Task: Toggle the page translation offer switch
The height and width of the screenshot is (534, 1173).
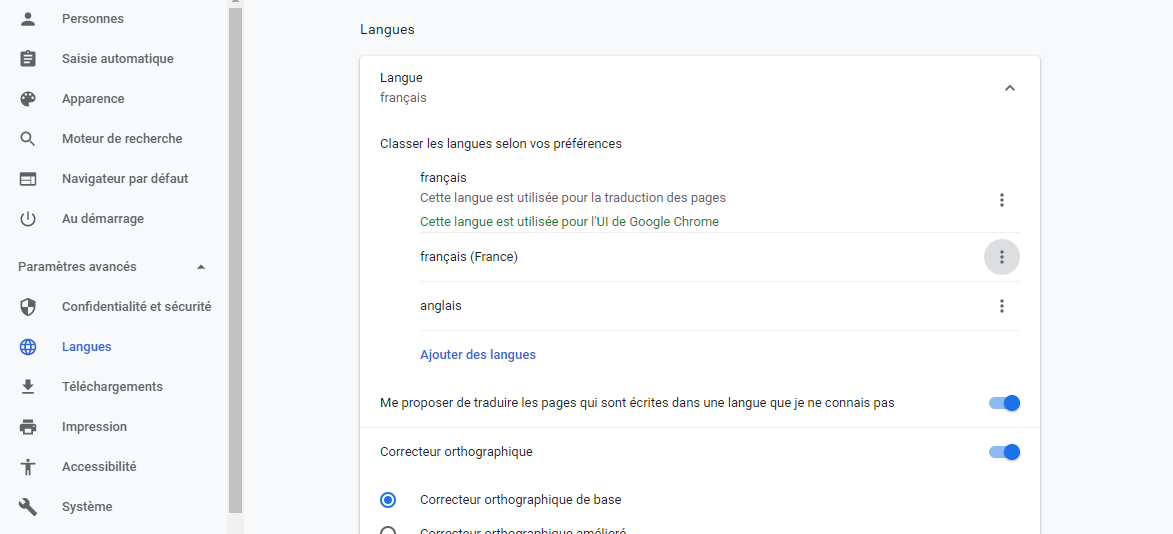Action: [x=1004, y=403]
